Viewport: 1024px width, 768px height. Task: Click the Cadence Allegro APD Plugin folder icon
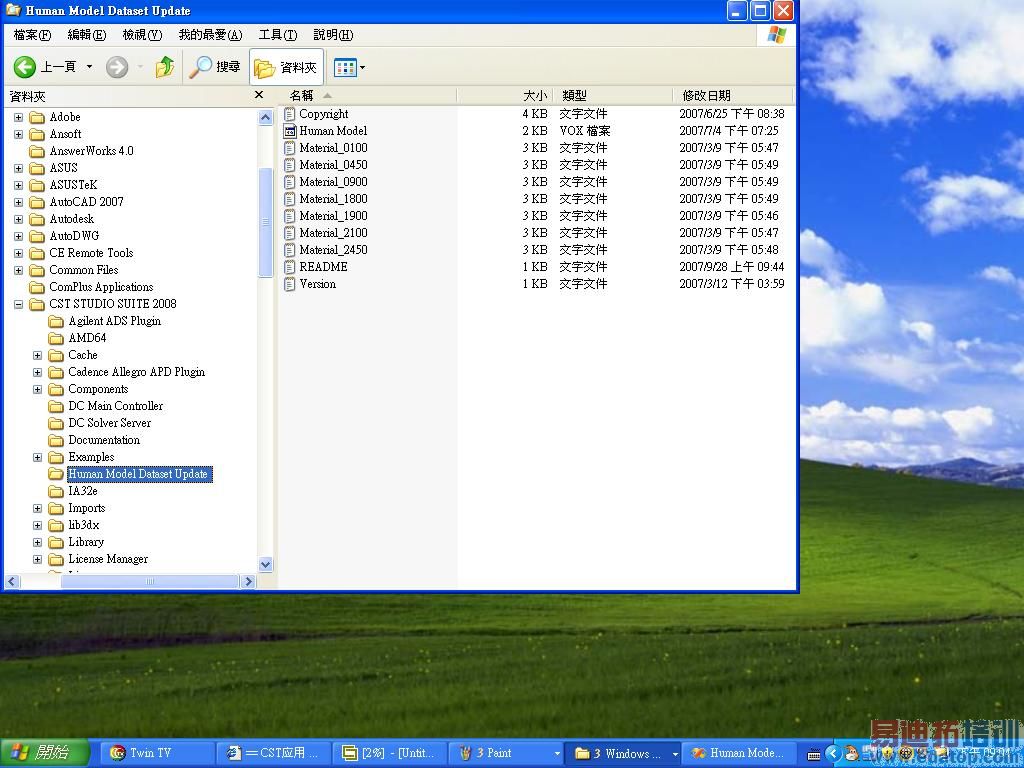pos(56,372)
